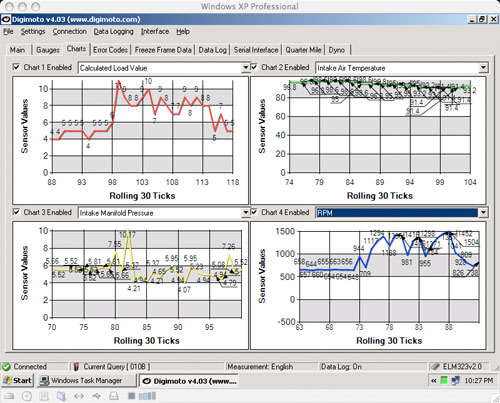Click the green Connected checkmark status icon
This screenshot has height=403, width=500.
pyautogui.click(x=6, y=367)
